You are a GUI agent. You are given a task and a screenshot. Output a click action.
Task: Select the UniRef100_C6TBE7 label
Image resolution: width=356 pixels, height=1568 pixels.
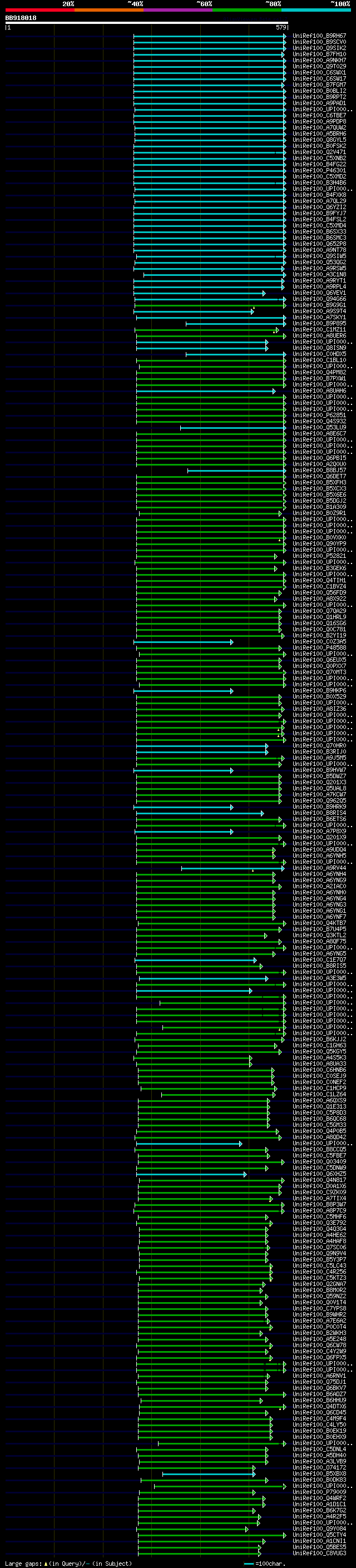319,115
